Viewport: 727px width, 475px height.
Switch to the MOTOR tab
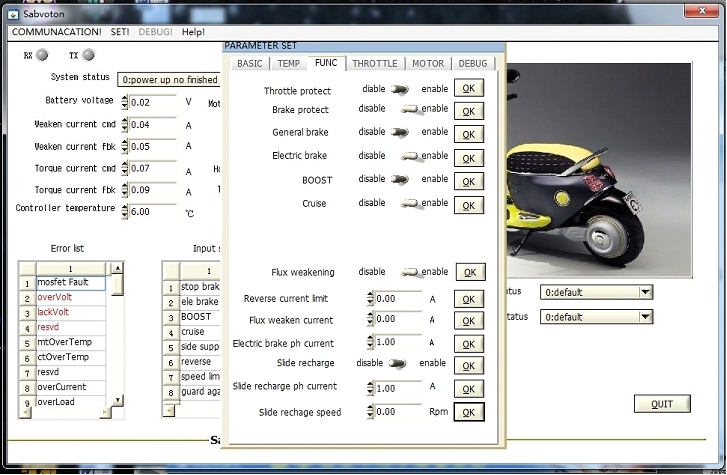(x=428, y=63)
